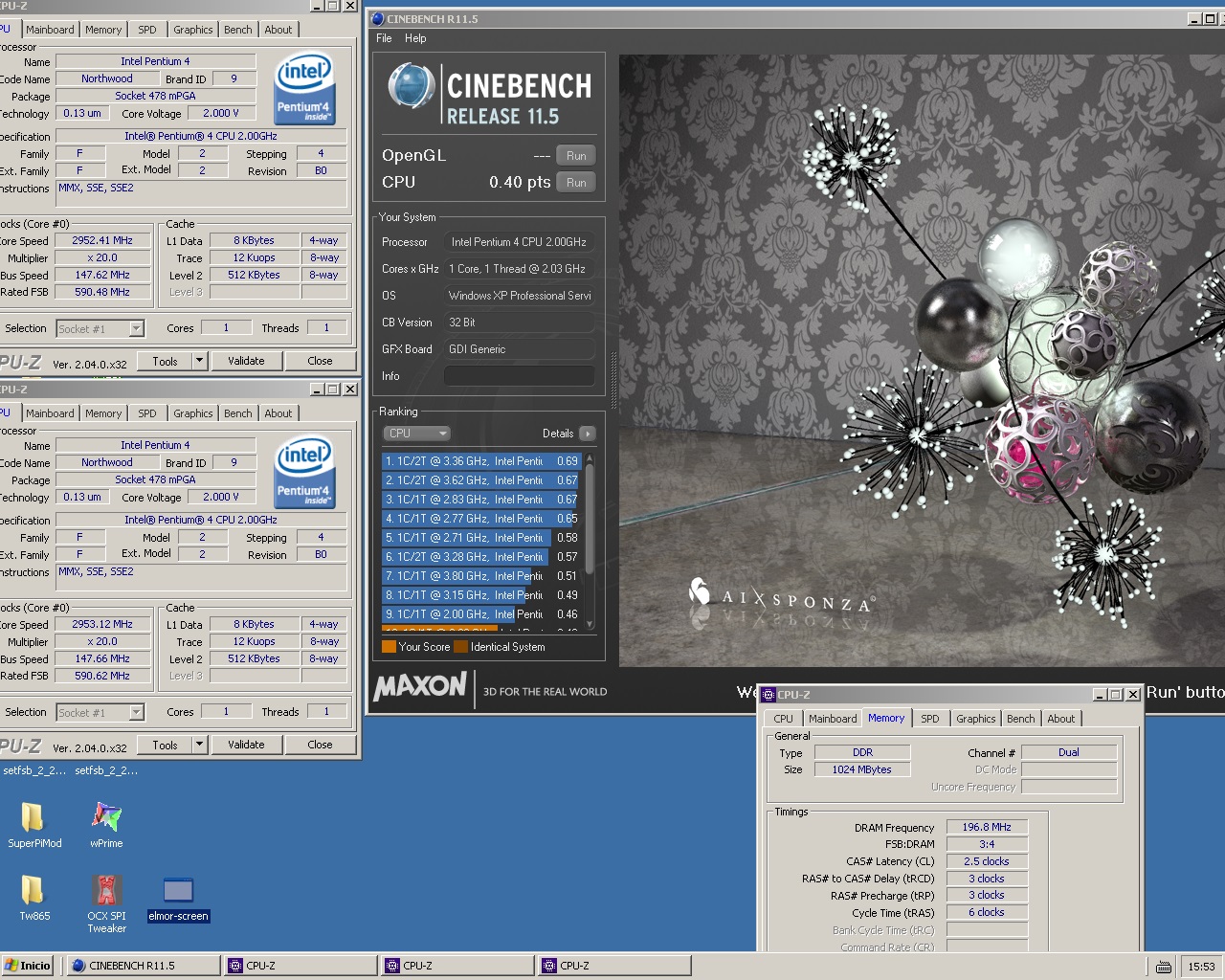Switch to CPU tab in Memory CPU-Z window
Screen dimensions: 1225x980
[783, 719]
